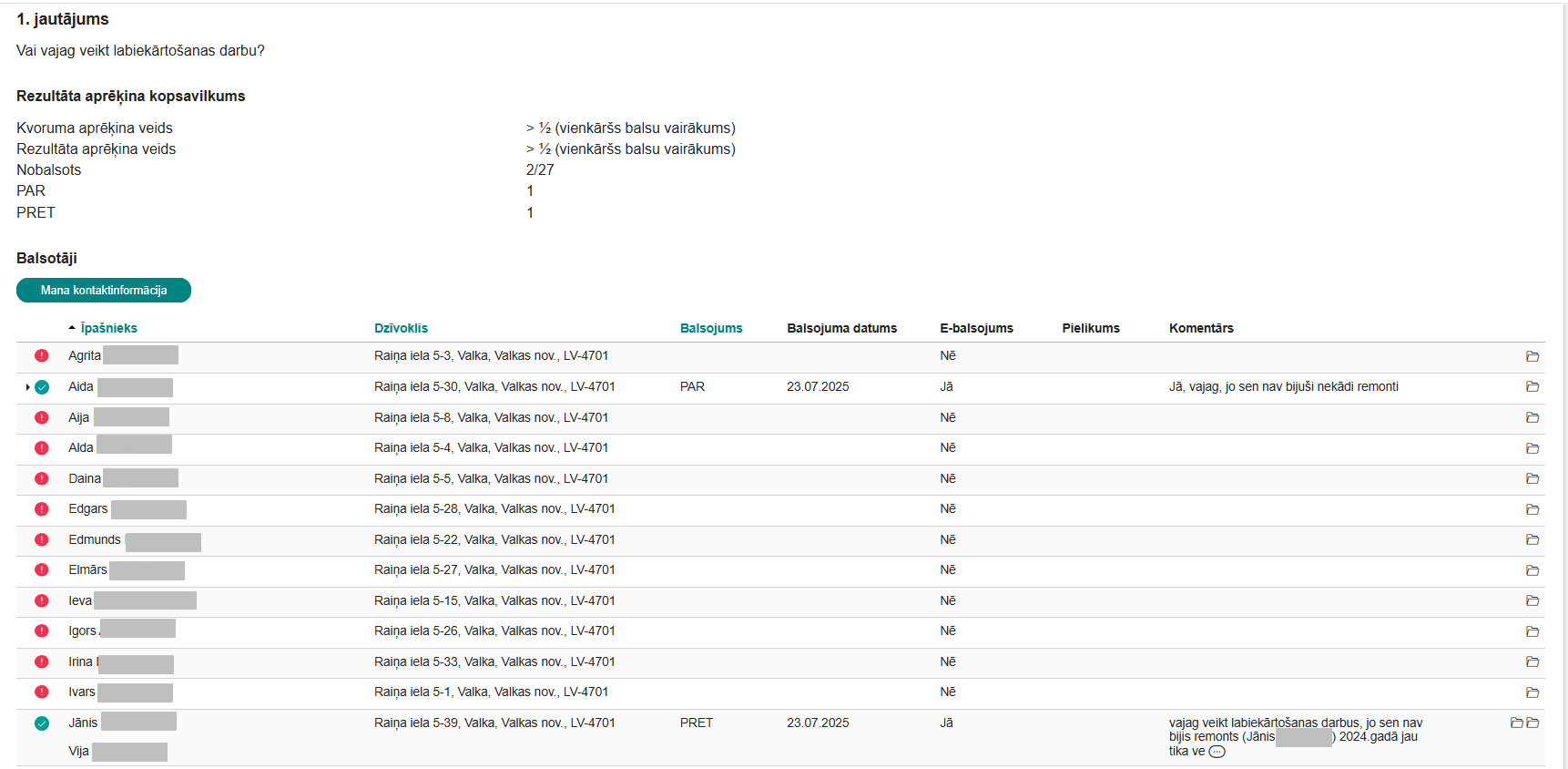Select address Raiņa iela 5-4 cell
This screenshot has width=1568, height=769.
coord(491,448)
